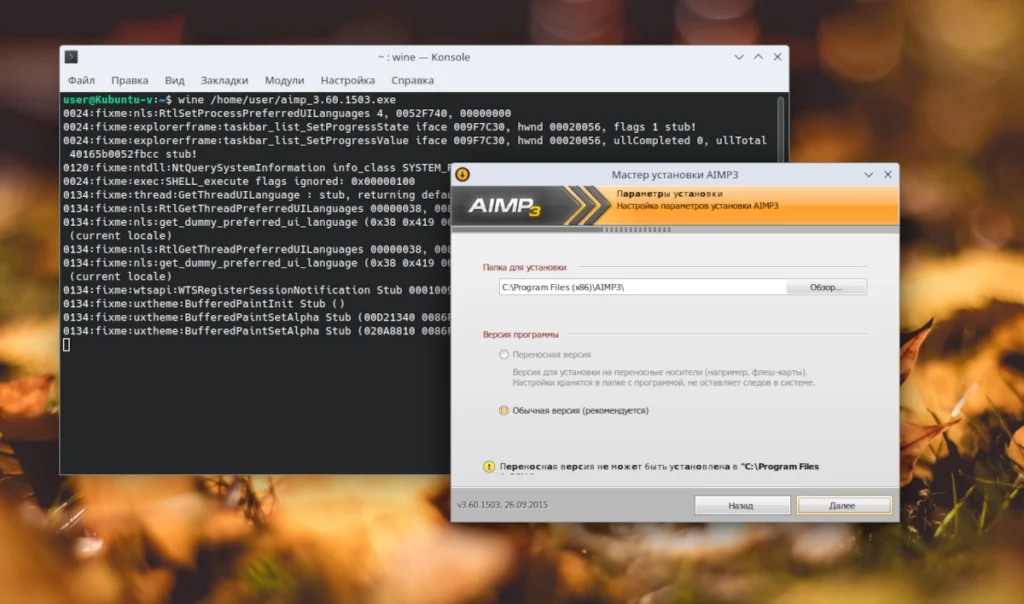The height and width of the screenshot is (604, 1024).
Task: Open the Модули menu in Konsole
Action: coord(284,80)
